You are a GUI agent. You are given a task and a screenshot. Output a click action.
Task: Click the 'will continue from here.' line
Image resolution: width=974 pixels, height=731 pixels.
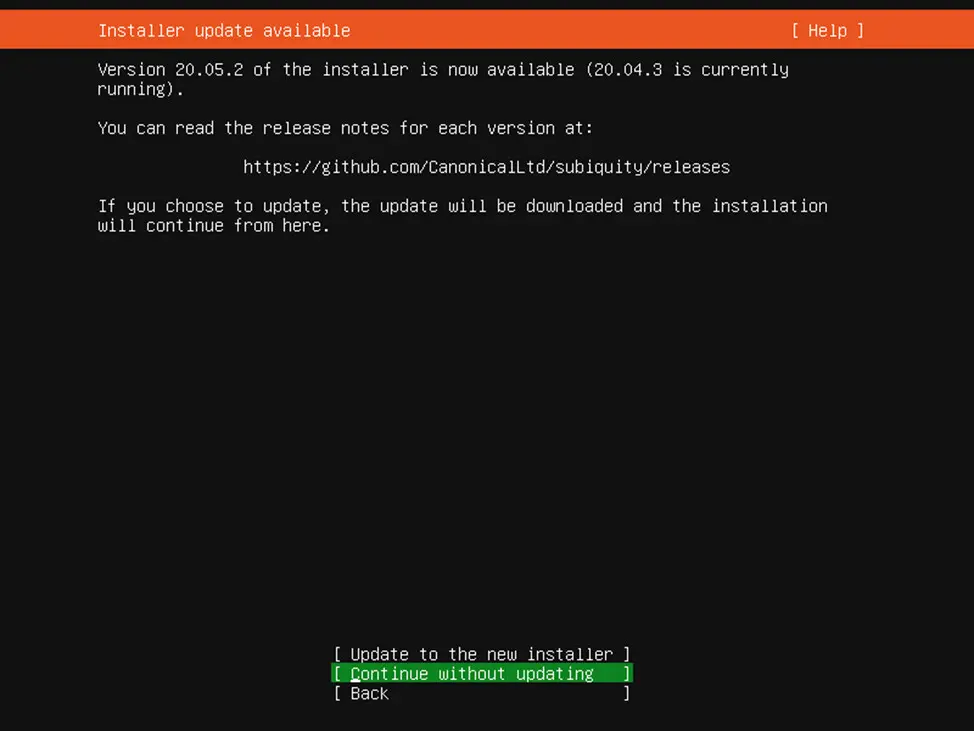[x=214, y=225]
